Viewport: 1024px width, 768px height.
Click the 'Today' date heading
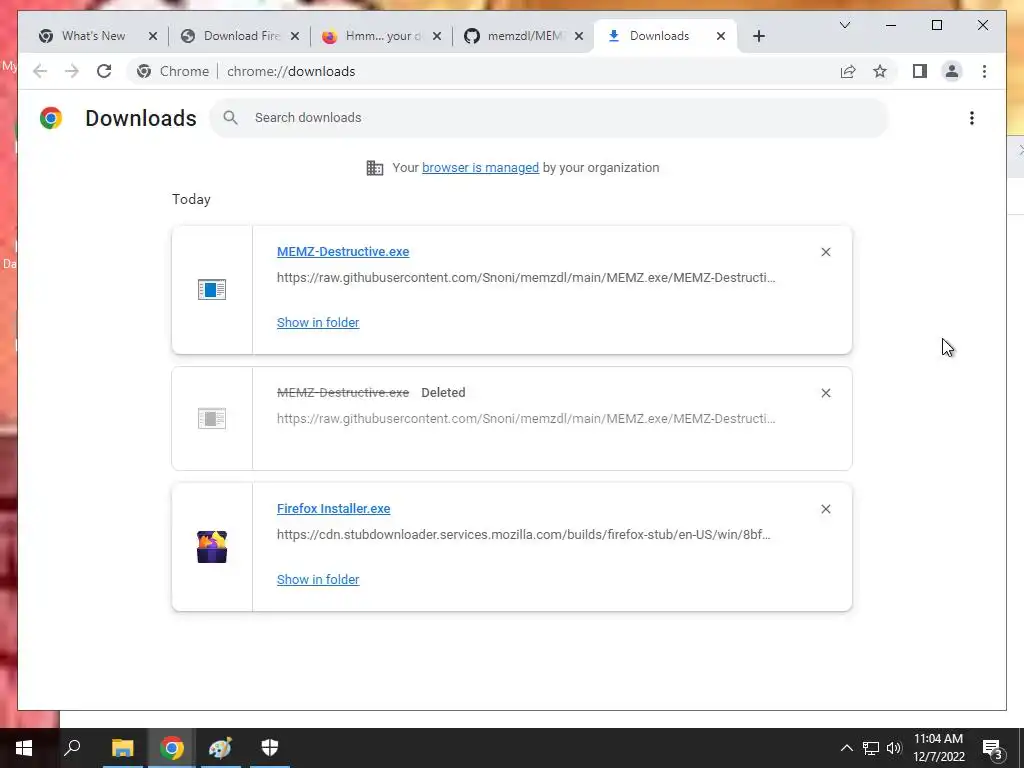191,199
